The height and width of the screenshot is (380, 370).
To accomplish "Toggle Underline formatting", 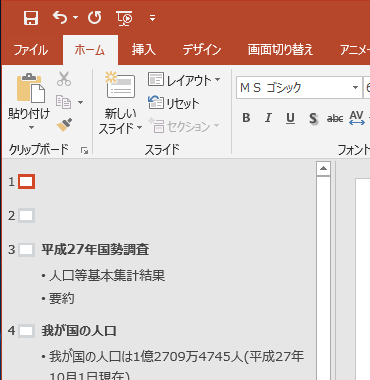I will coord(290,118).
